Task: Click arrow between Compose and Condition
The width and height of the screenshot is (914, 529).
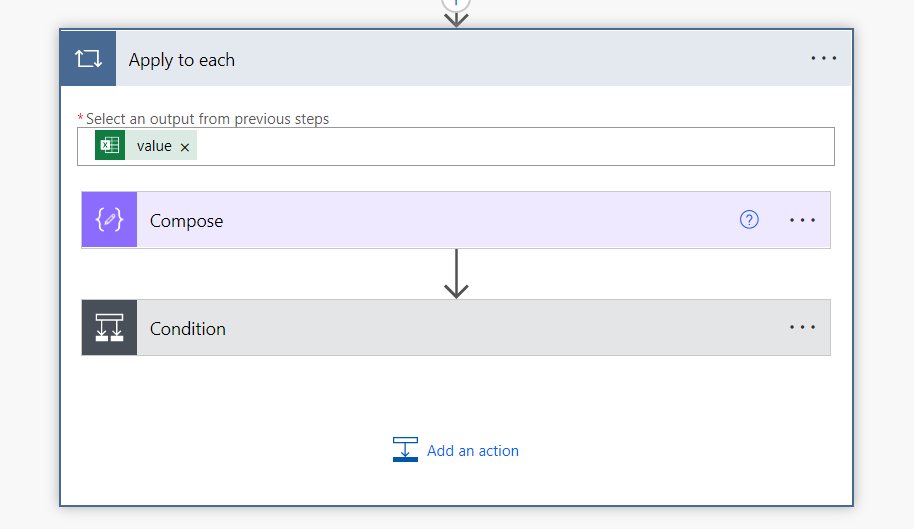Action: pos(456,274)
